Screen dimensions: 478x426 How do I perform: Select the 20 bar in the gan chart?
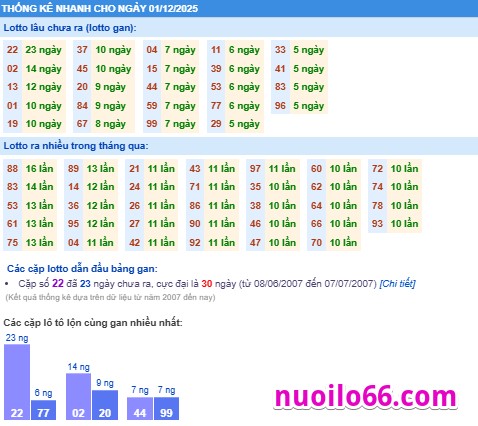105,405
